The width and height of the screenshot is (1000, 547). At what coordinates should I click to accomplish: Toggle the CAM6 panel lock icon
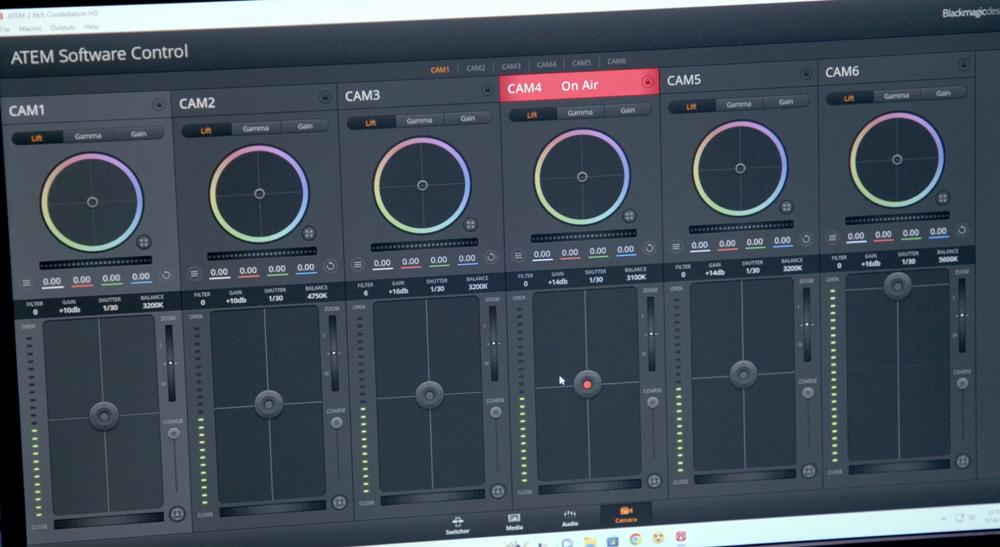point(963,65)
